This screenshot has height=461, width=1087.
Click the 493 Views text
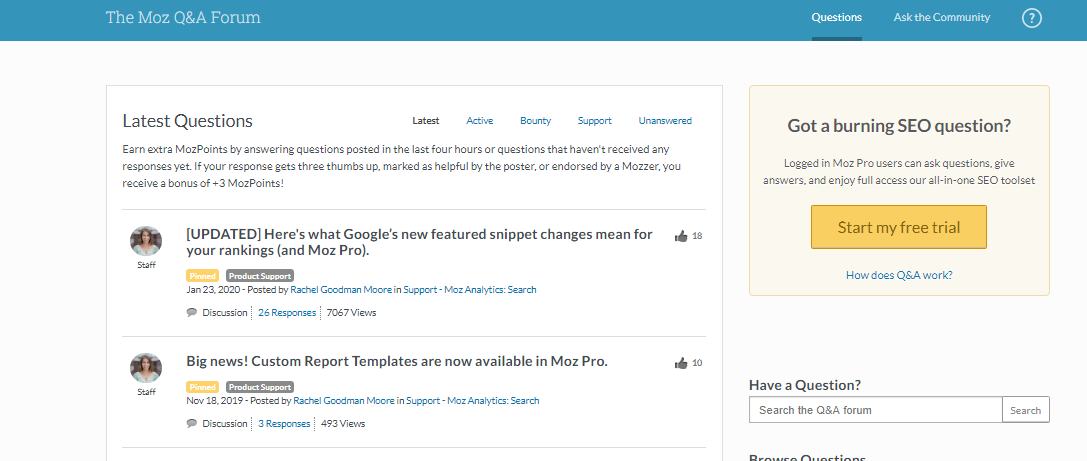[343, 424]
